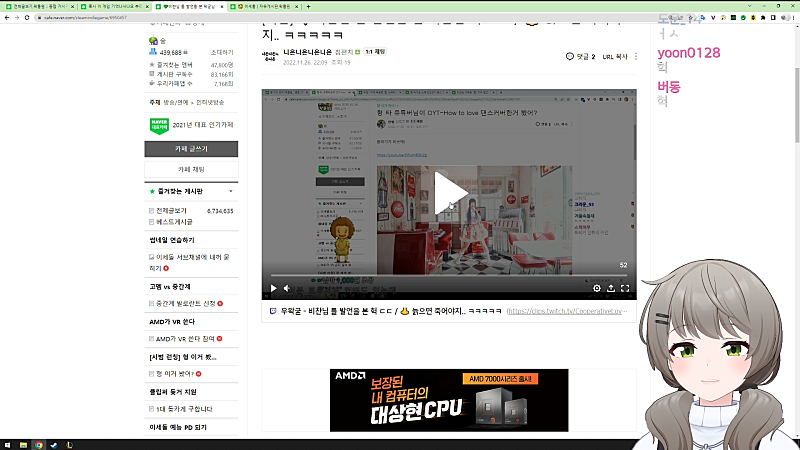This screenshot has height=450, width=800.
Task: Open the 1대 돚거 구합니다 board
Action: tap(184, 409)
